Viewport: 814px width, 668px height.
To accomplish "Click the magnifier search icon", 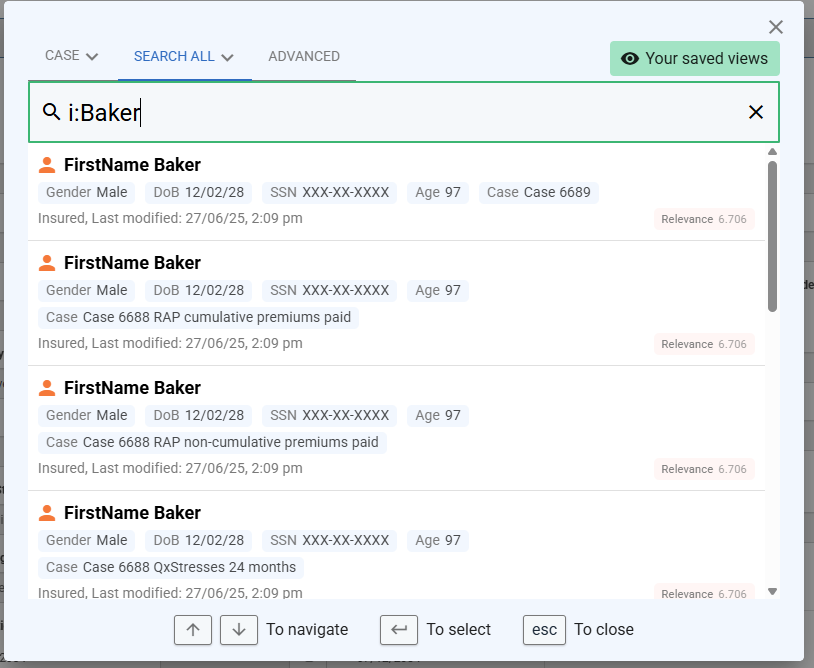I will (51, 112).
